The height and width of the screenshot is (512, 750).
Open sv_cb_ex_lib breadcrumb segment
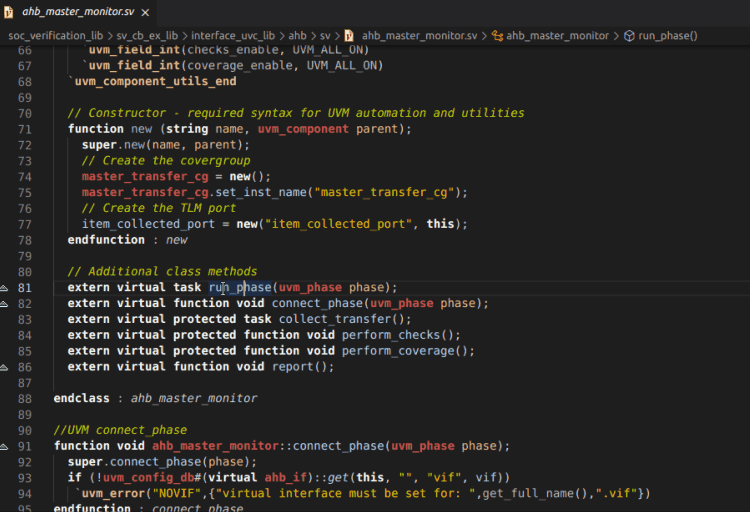pos(147,36)
